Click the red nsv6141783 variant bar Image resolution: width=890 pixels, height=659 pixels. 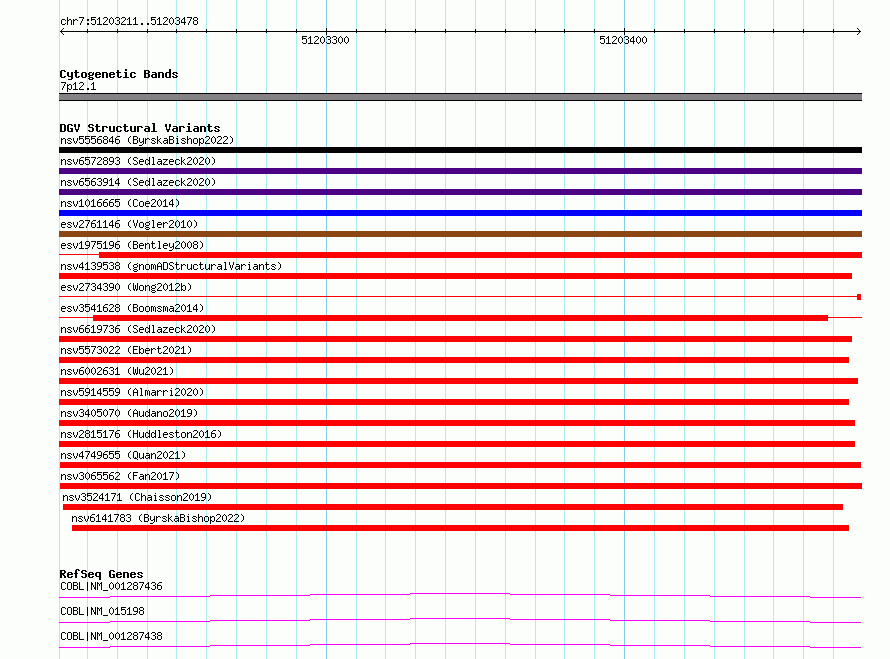[460, 528]
